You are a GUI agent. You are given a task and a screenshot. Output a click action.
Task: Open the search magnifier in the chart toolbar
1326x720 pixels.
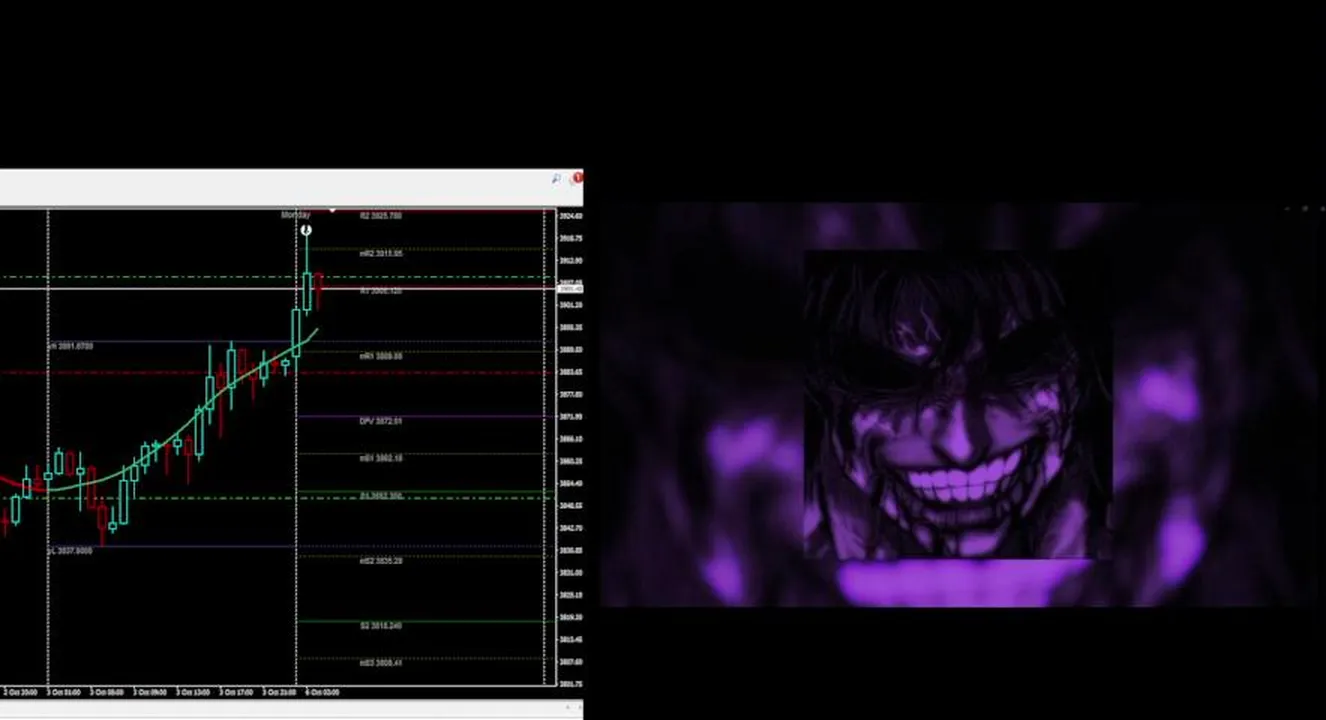coord(556,179)
